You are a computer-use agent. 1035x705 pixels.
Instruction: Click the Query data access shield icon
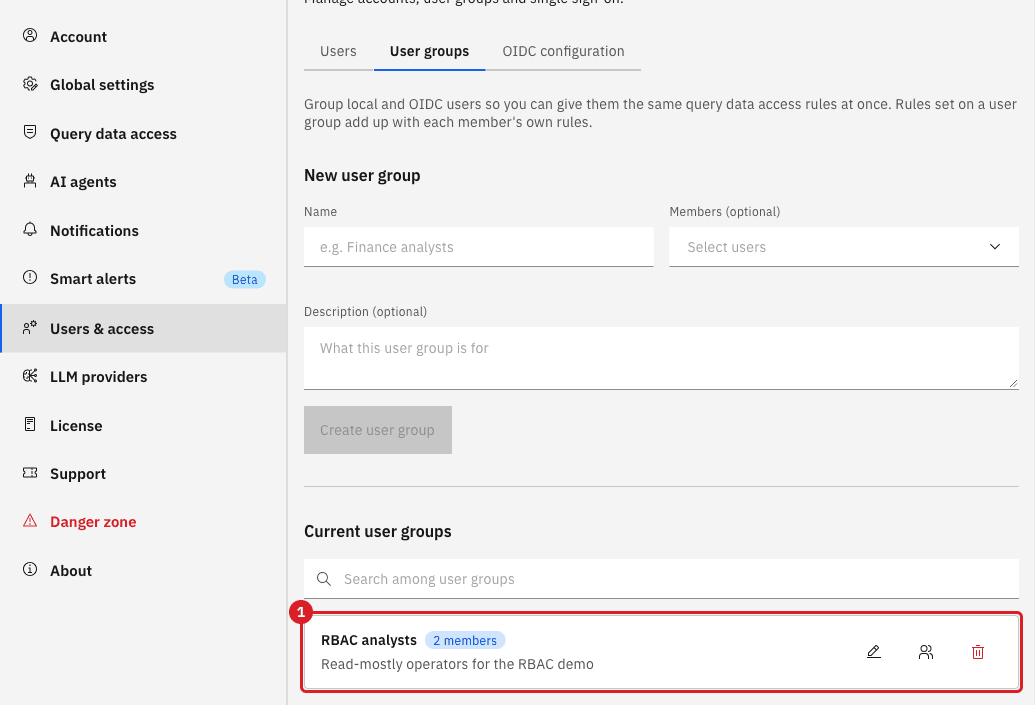30,132
